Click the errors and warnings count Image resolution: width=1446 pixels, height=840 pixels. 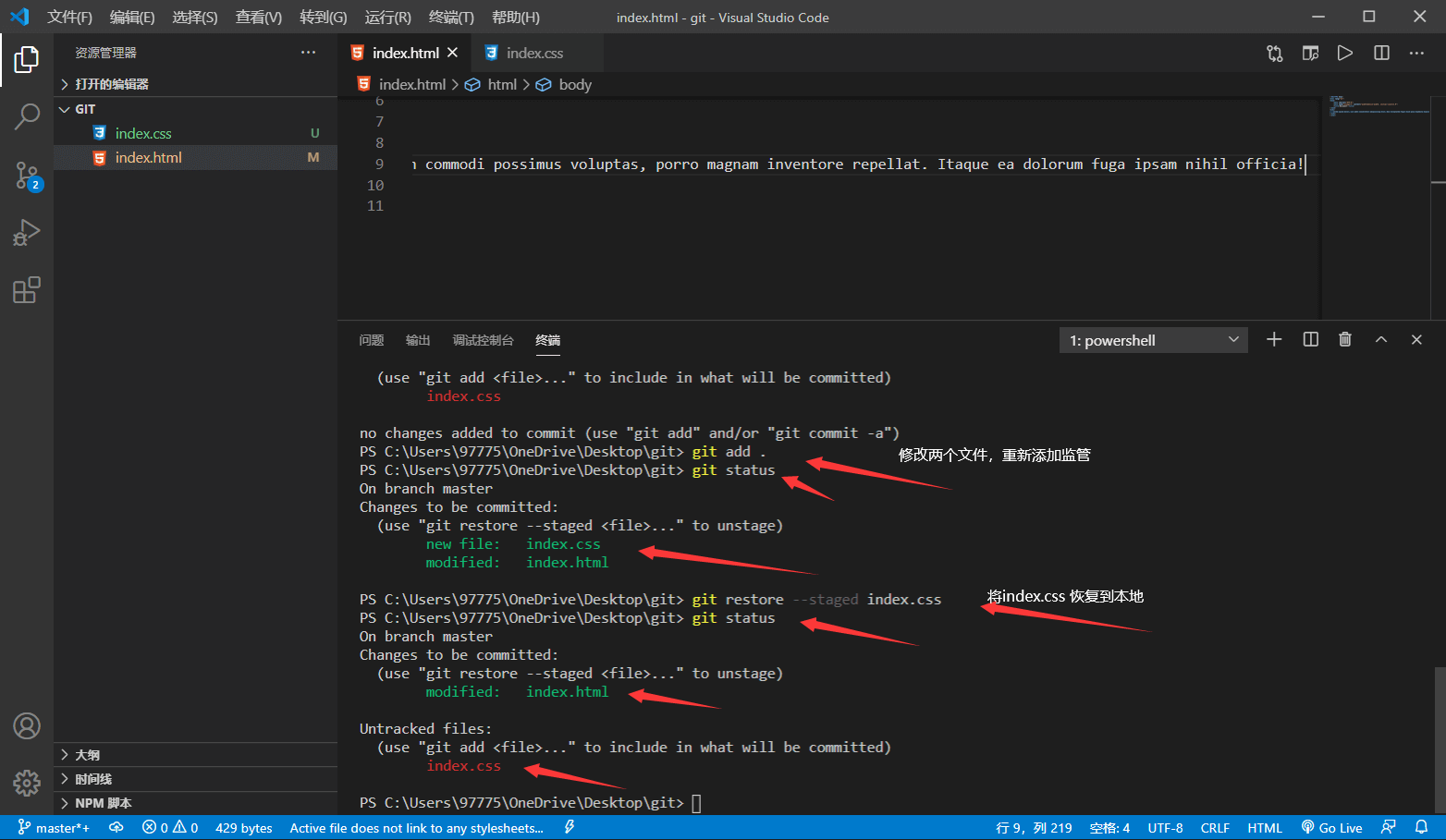(170, 828)
